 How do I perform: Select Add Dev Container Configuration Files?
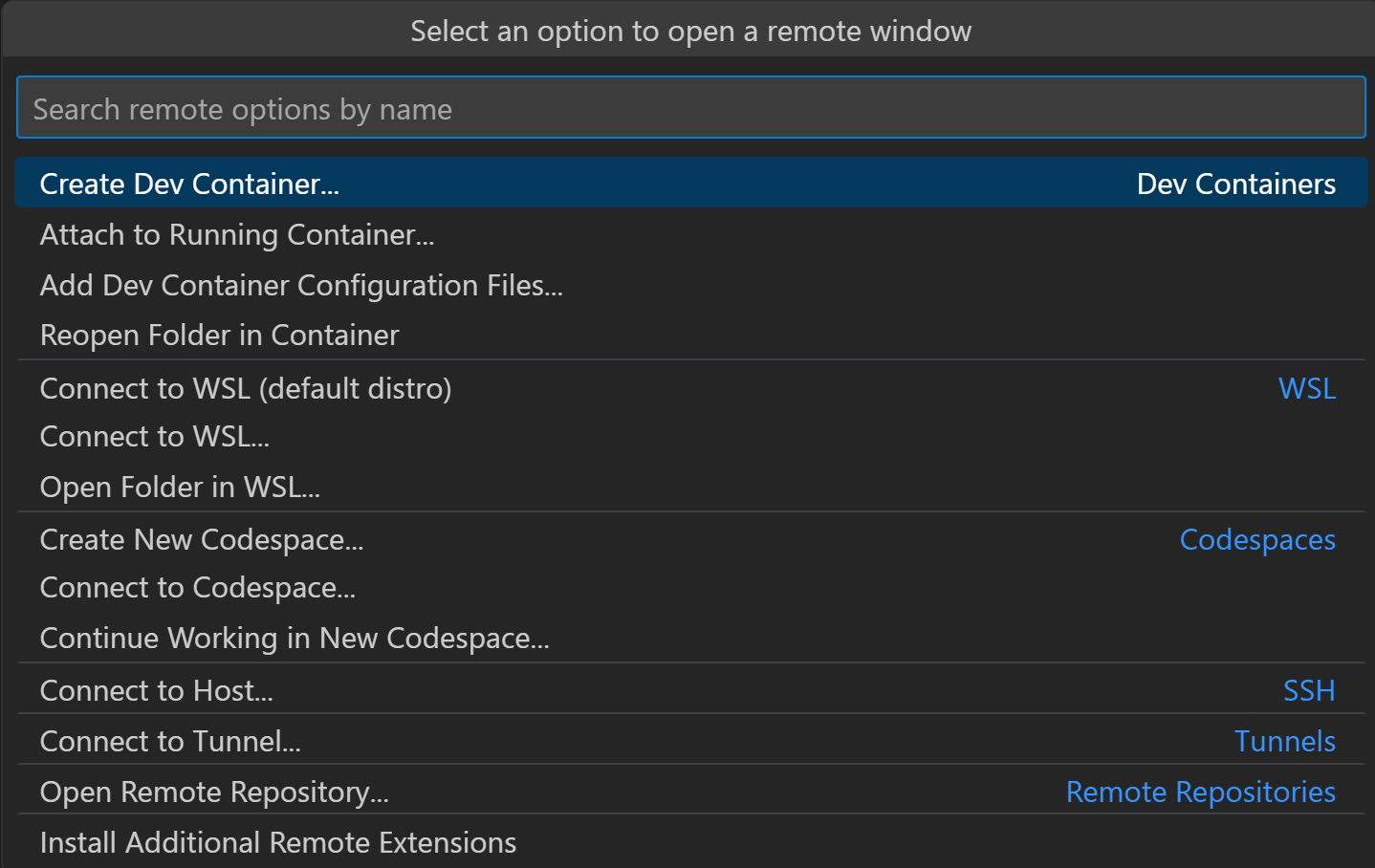pos(690,285)
